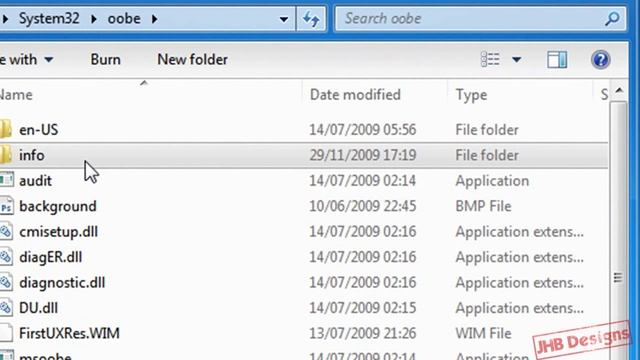Screen dimensions: 640x360
Task: Select the en-US folder name
Action: tap(39, 130)
